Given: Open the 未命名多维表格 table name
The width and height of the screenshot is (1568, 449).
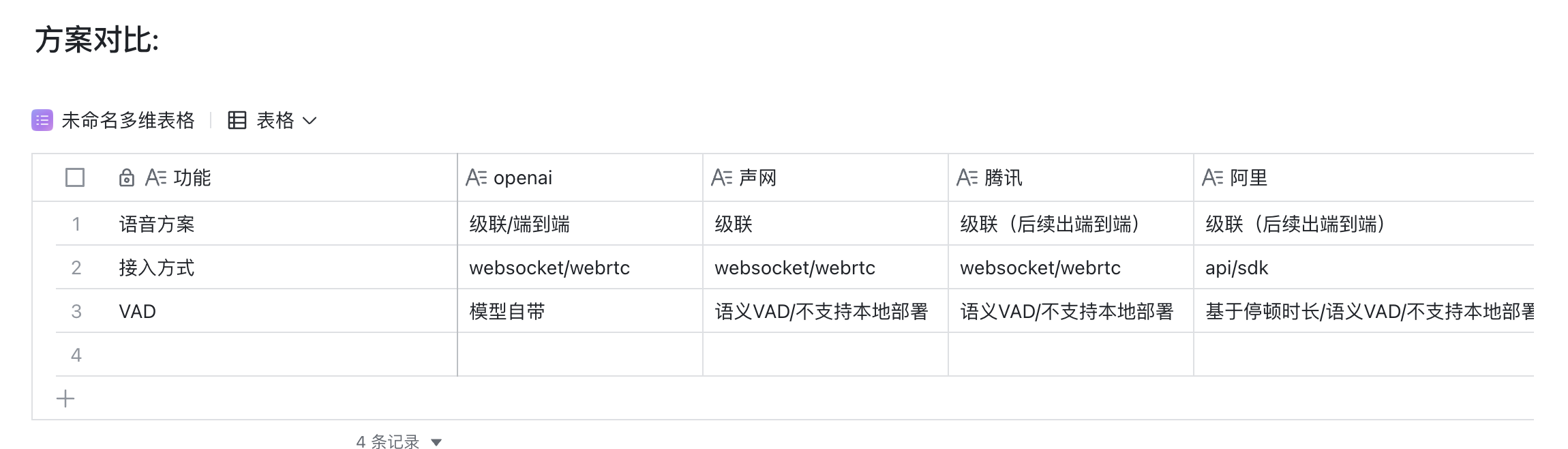Looking at the screenshot, I should 128,121.
